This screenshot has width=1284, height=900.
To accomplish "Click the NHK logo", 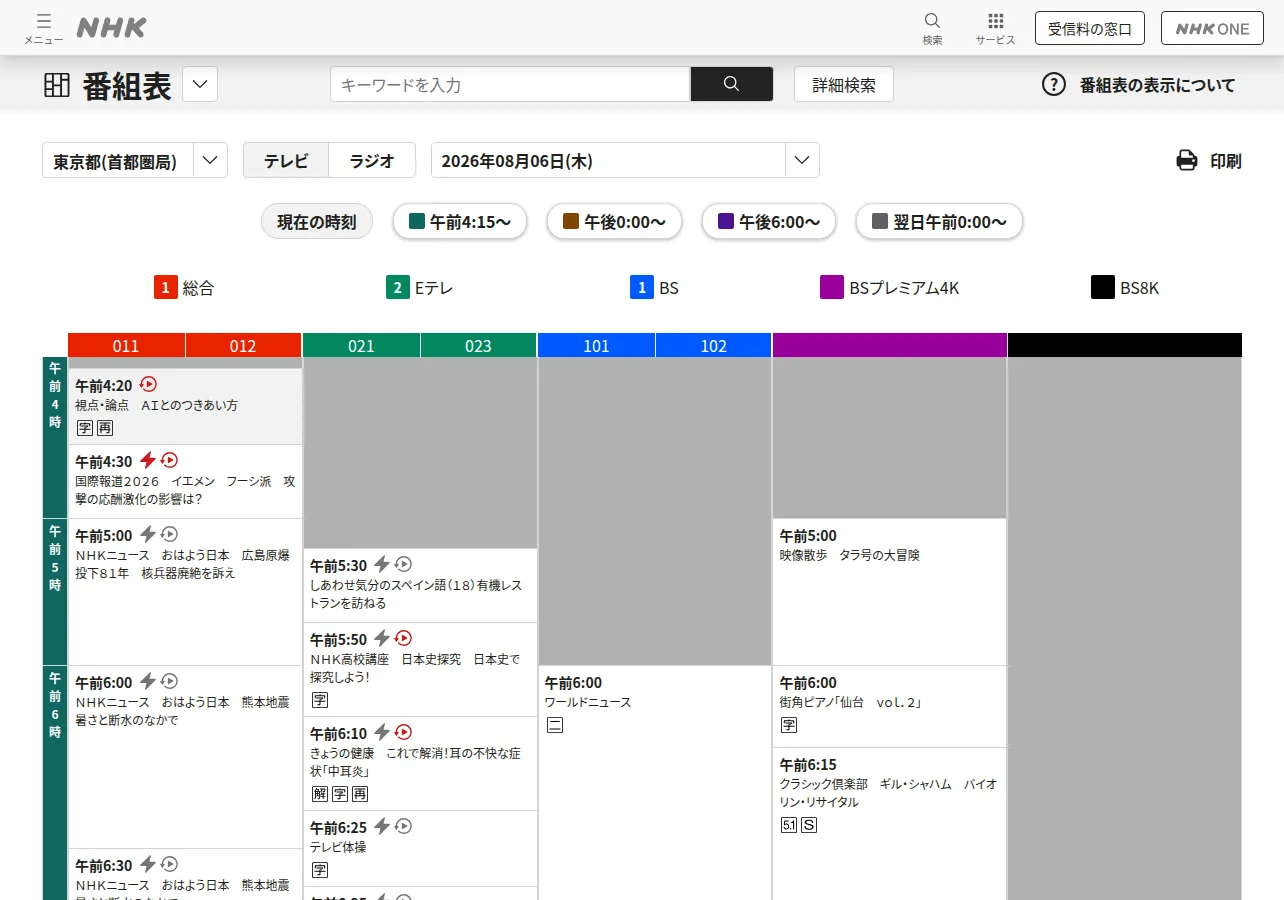I will pos(111,28).
